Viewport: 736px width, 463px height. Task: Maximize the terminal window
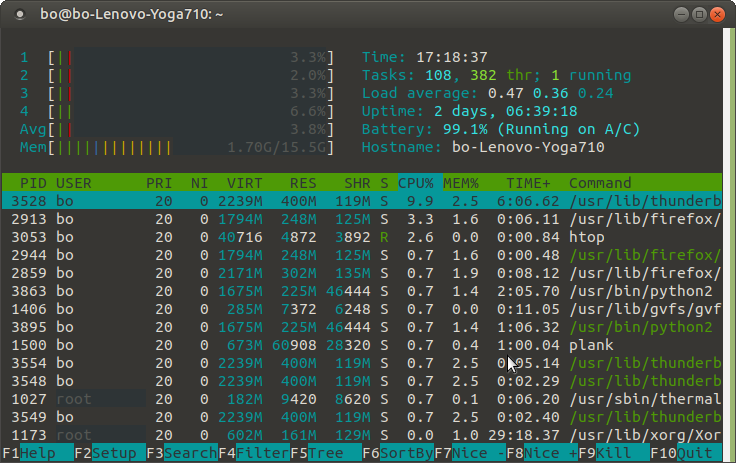(x=699, y=15)
